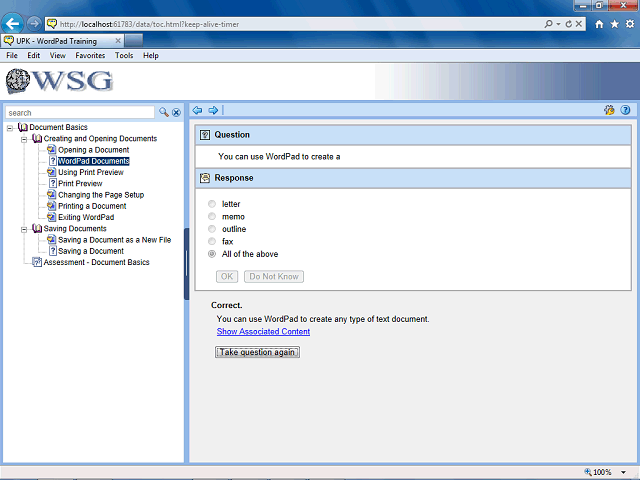640x480 pixels.
Task: Click Take question again button
Action: click(x=258, y=352)
